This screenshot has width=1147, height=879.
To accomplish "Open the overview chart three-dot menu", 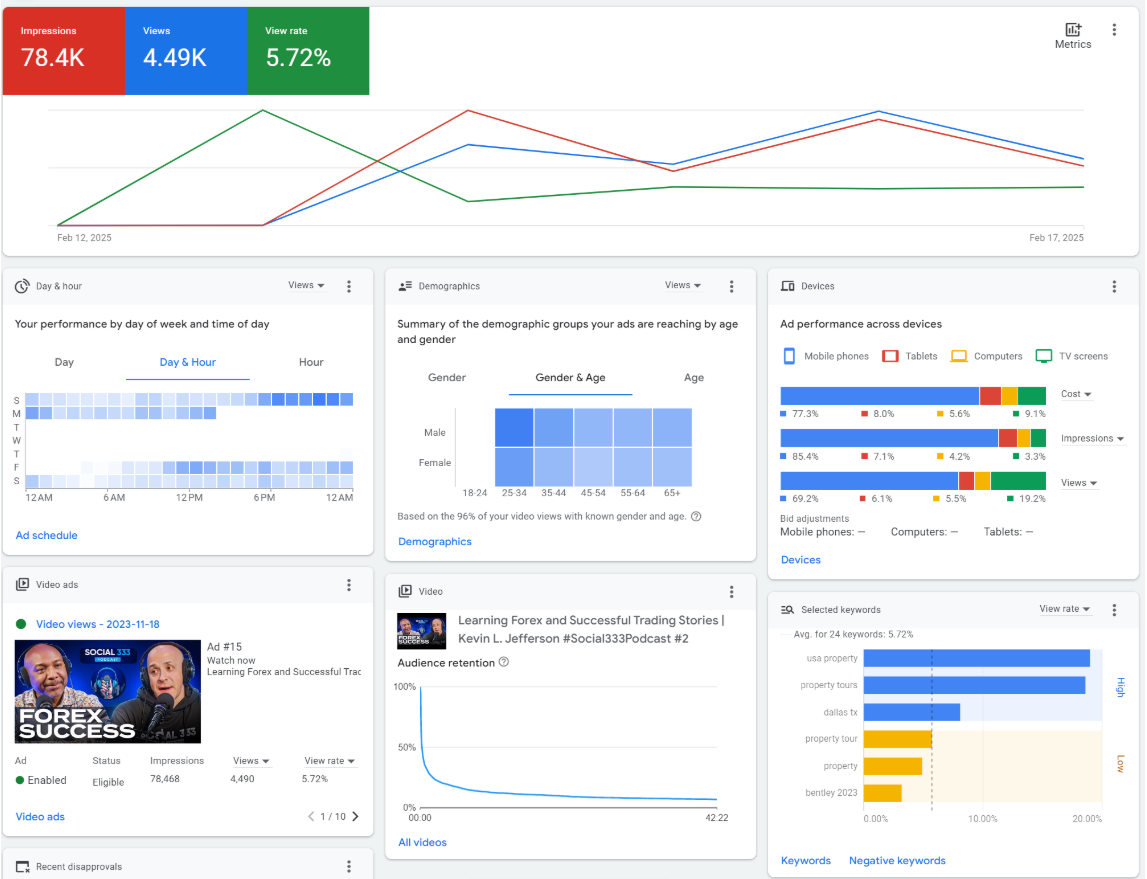I will pyautogui.click(x=1114, y=31).
